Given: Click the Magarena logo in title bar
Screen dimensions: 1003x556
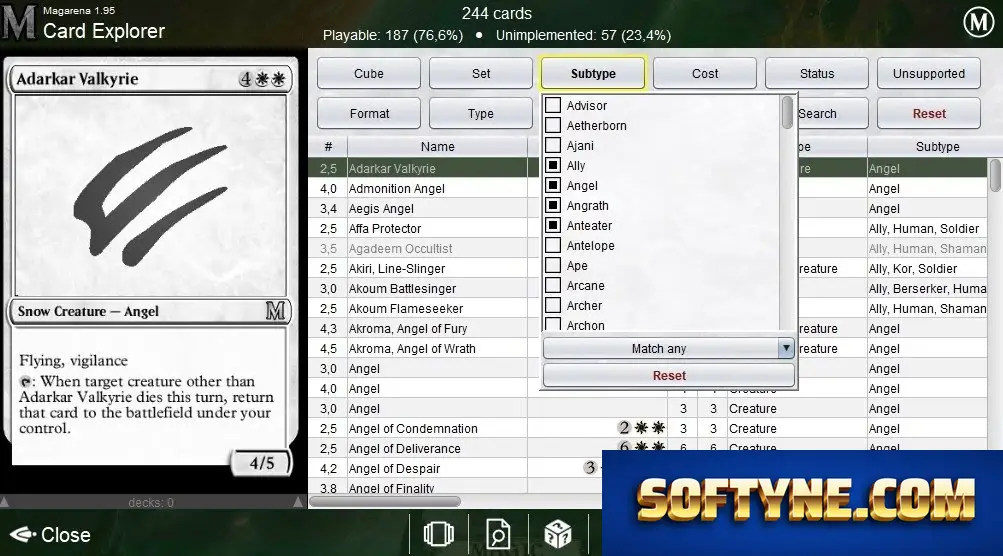Looking at the screenshot, I should (x=18, y=22).
